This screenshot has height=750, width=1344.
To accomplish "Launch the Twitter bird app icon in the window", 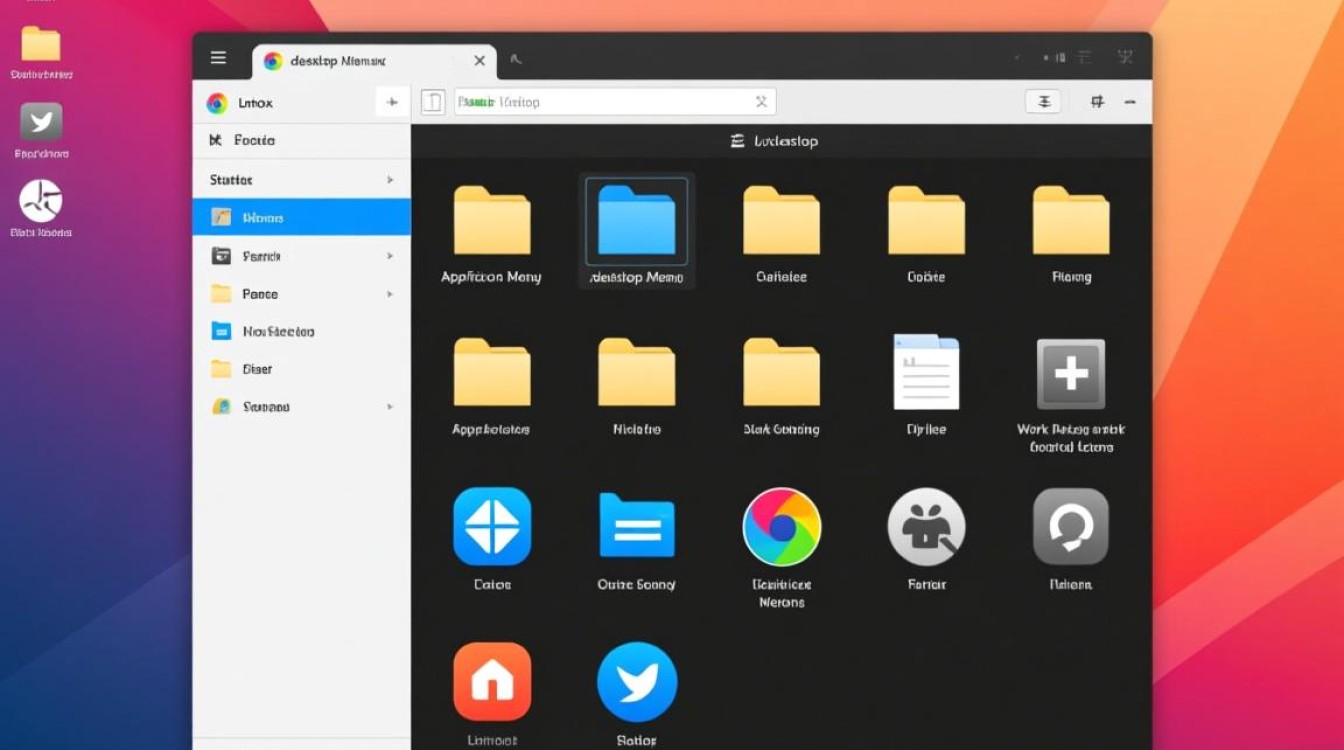I will (637, 681).
